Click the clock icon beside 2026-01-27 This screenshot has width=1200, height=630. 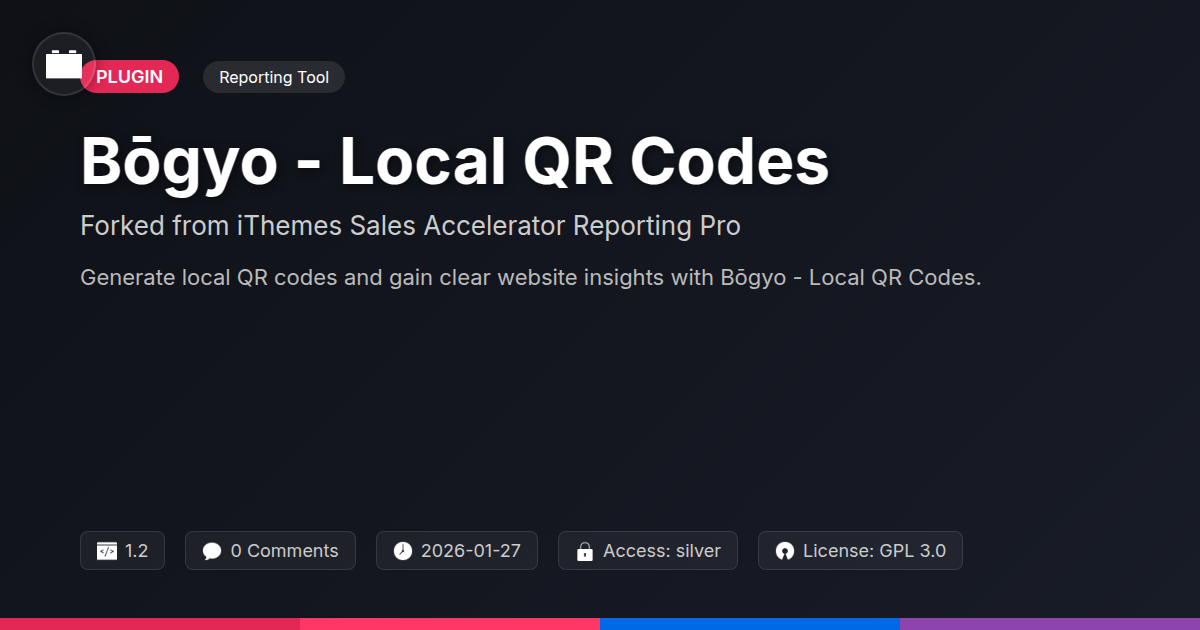[x=403, y=551]
